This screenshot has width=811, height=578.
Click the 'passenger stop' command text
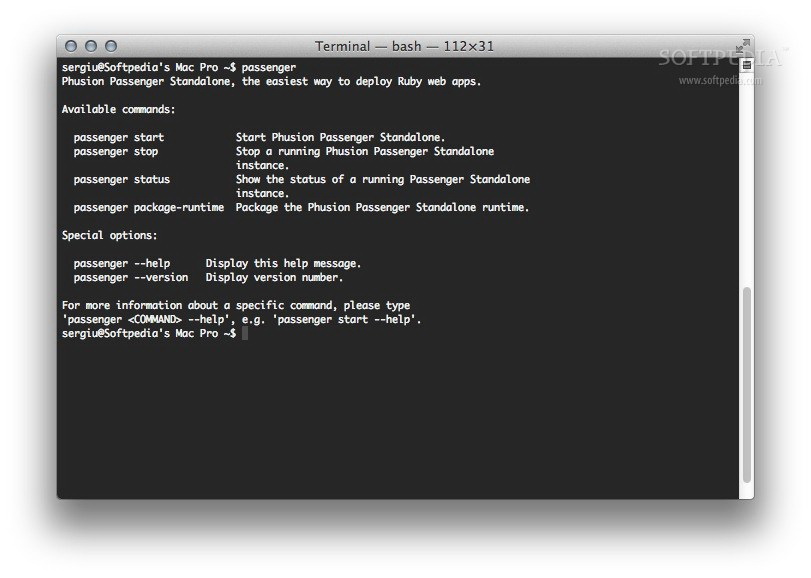116,151
